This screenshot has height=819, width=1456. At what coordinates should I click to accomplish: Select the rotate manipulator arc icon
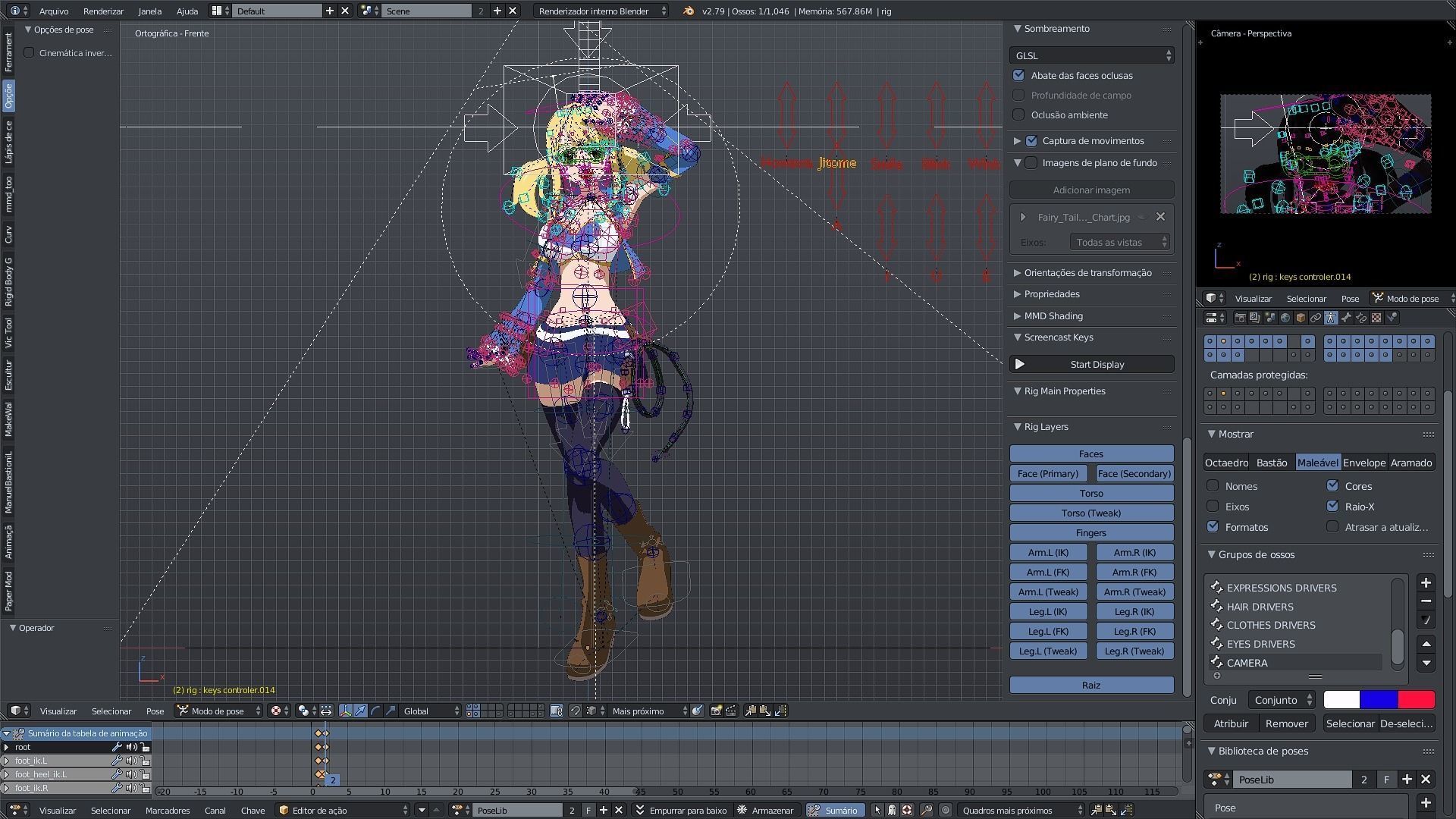tap(375, 711)
